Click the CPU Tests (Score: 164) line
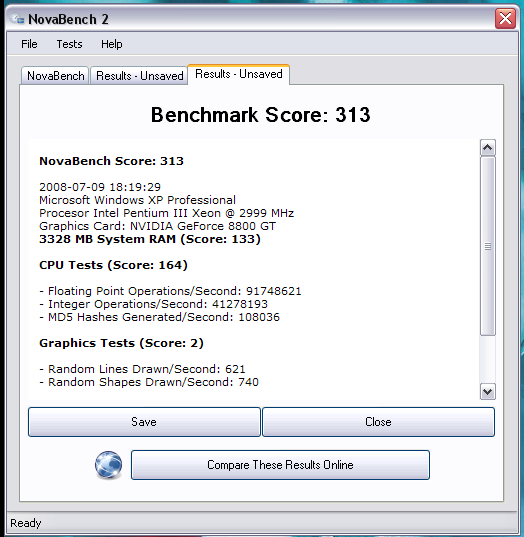This screenshot has height=537, width=524. point(113,265)
